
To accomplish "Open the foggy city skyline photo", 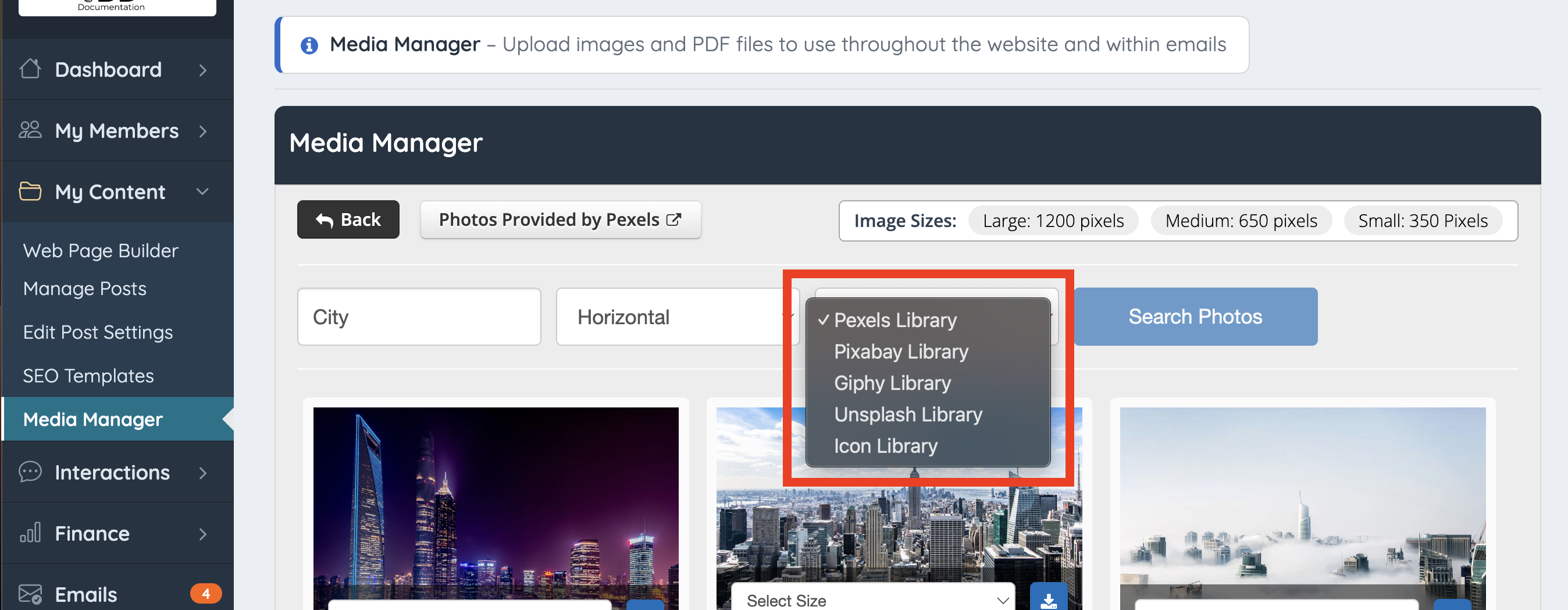I will click(x=1303, y=508).
